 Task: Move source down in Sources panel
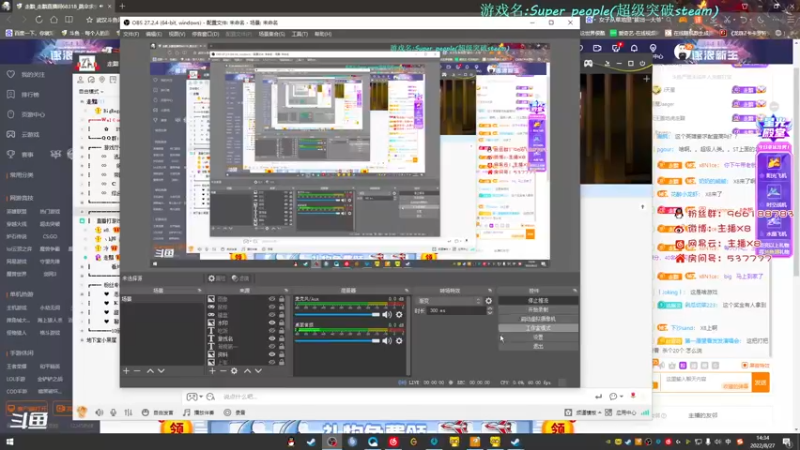258,371
